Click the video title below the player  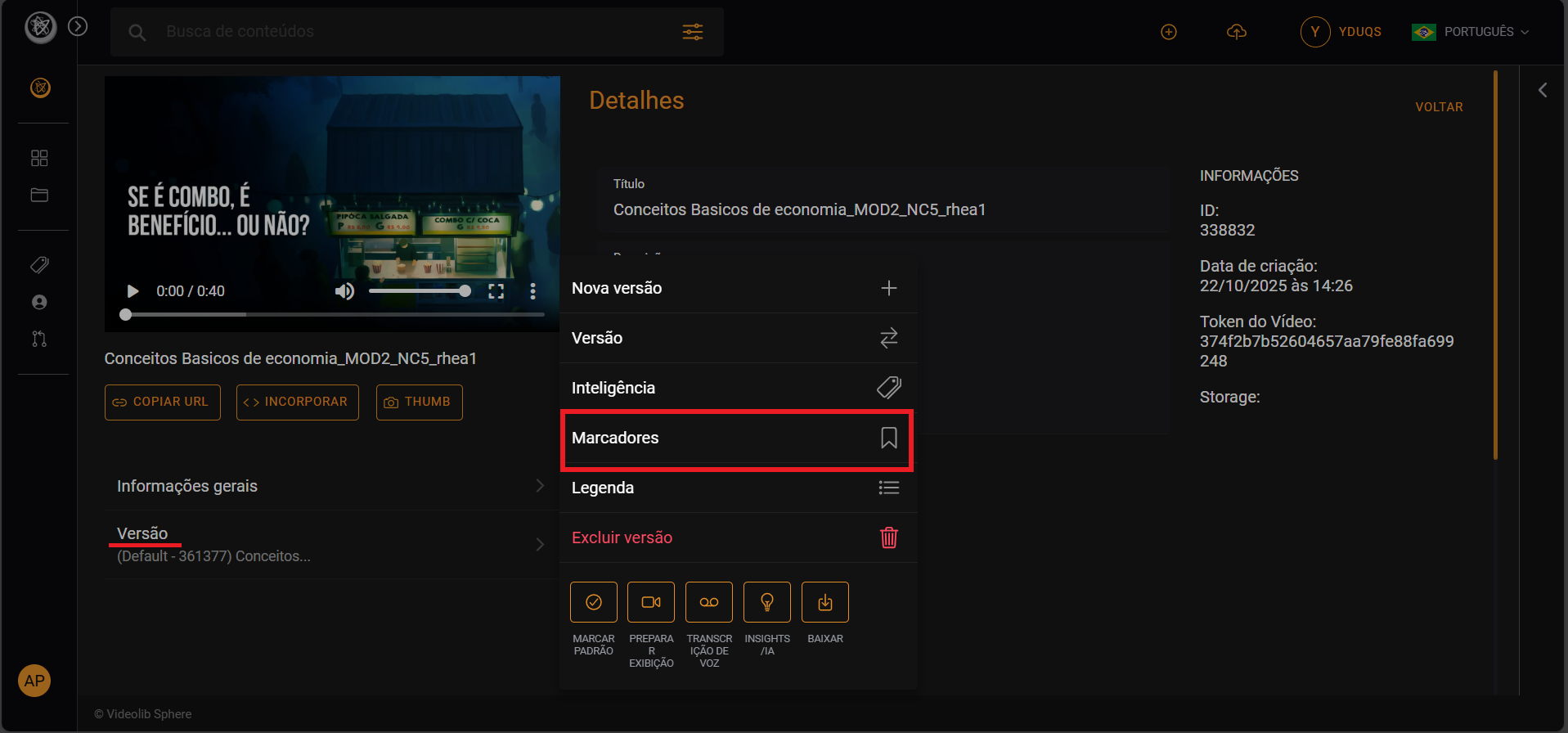pos(290,359)
